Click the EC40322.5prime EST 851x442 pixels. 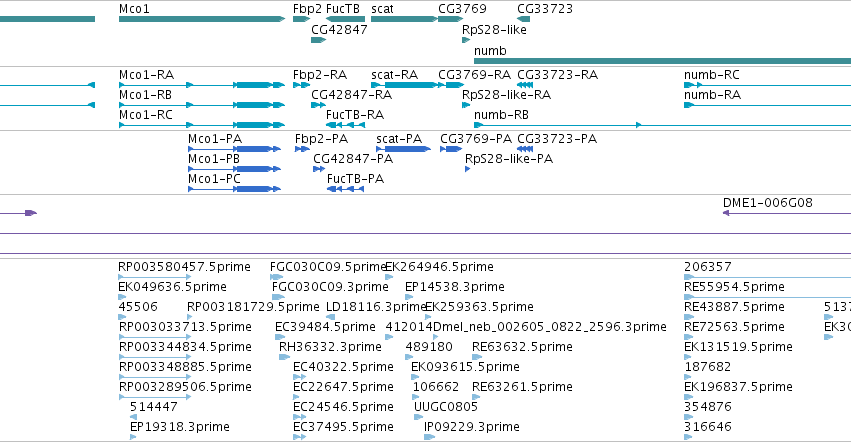(x=344, y=367)
